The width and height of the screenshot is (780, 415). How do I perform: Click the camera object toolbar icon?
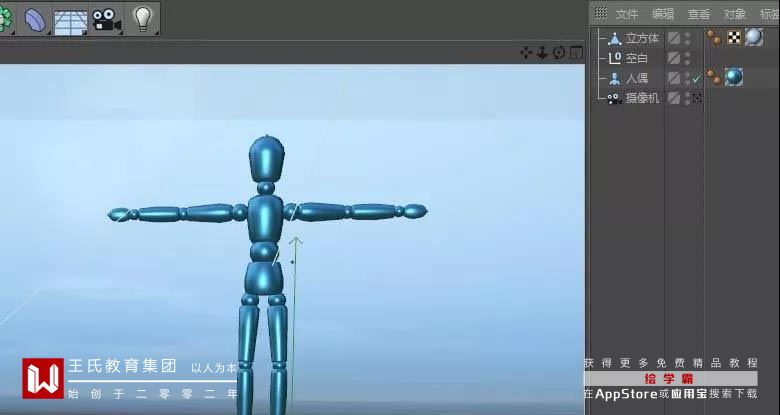click(x=106, y=20)
